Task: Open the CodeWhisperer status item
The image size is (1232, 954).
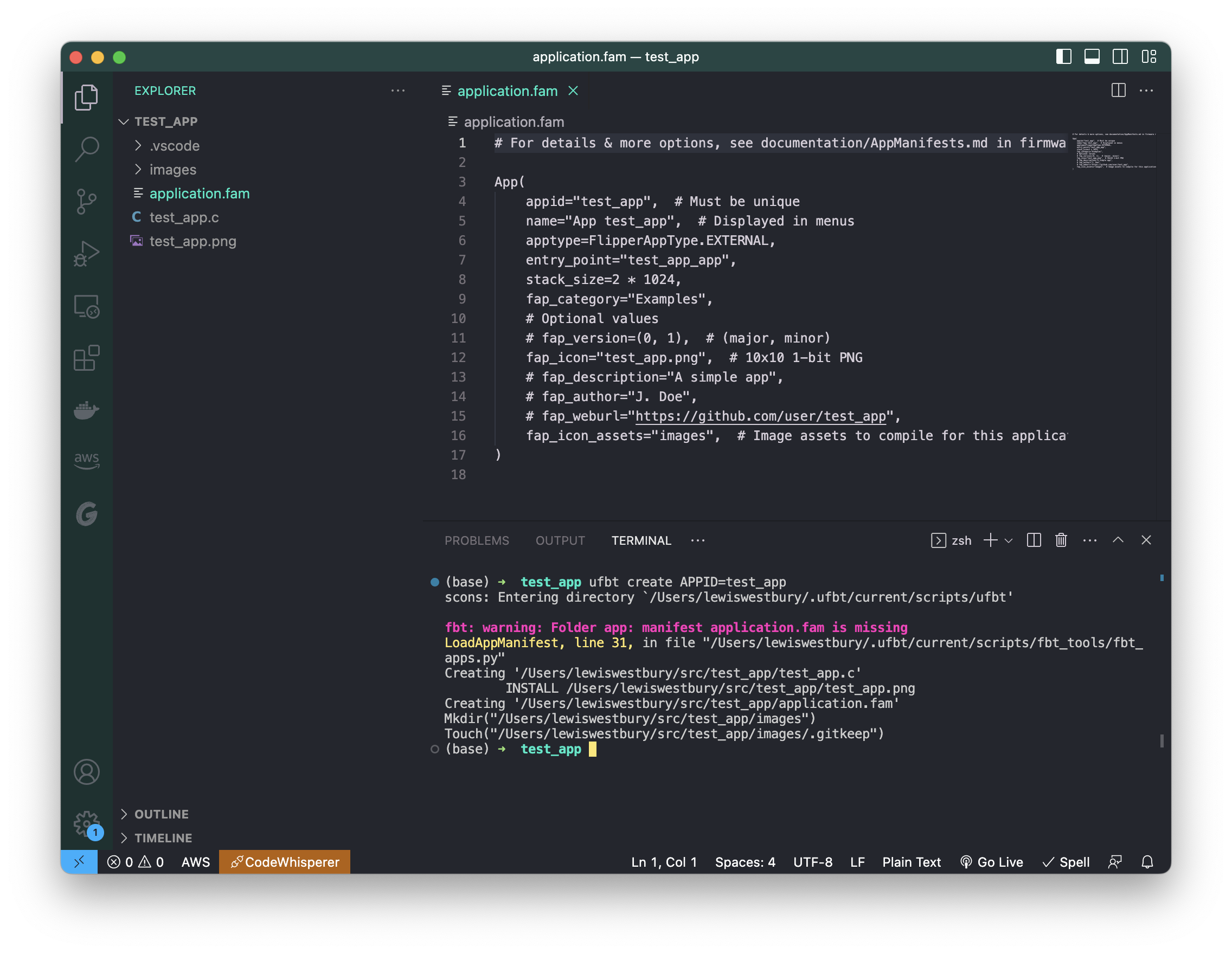Action: click(x=284, y=862)
